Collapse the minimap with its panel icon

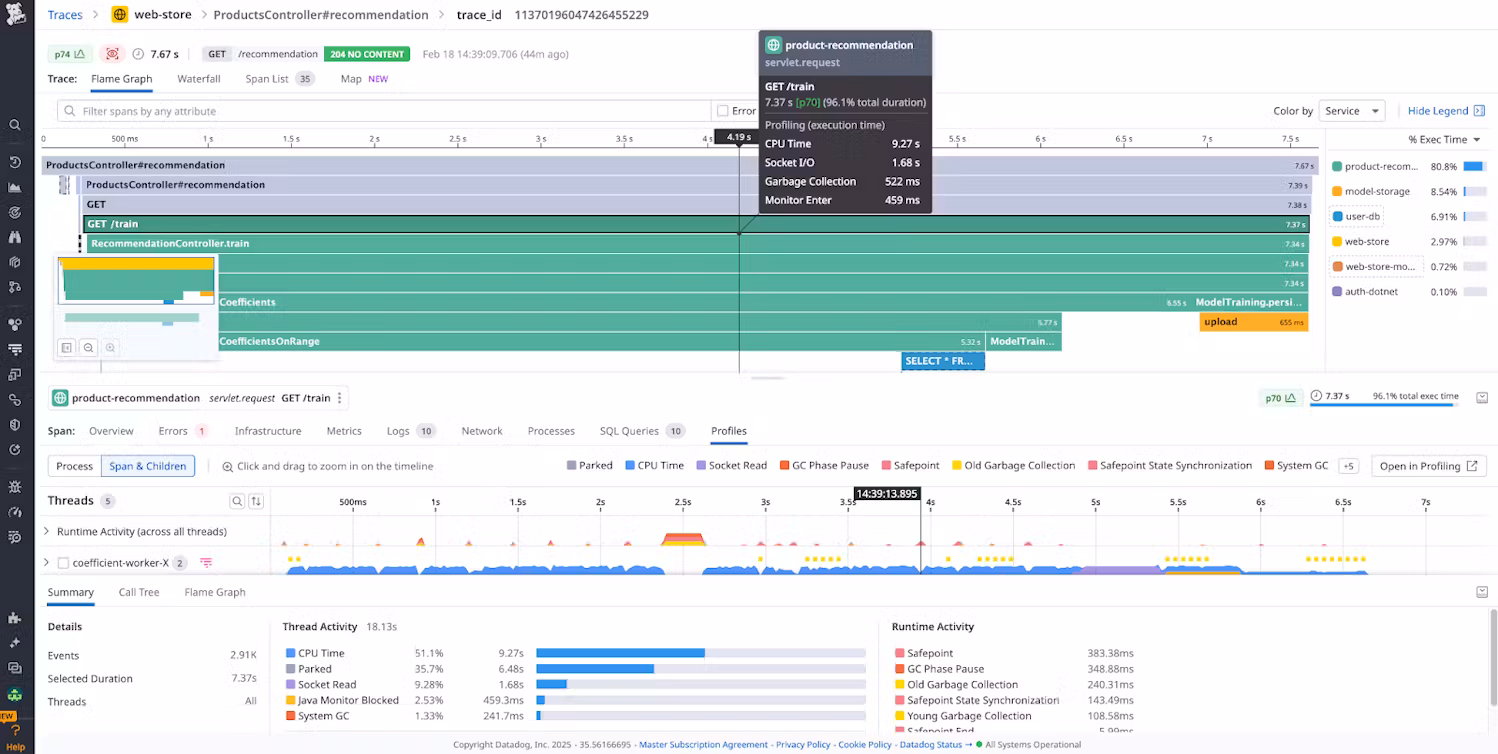pyautogui.click(x=67, y=348)
